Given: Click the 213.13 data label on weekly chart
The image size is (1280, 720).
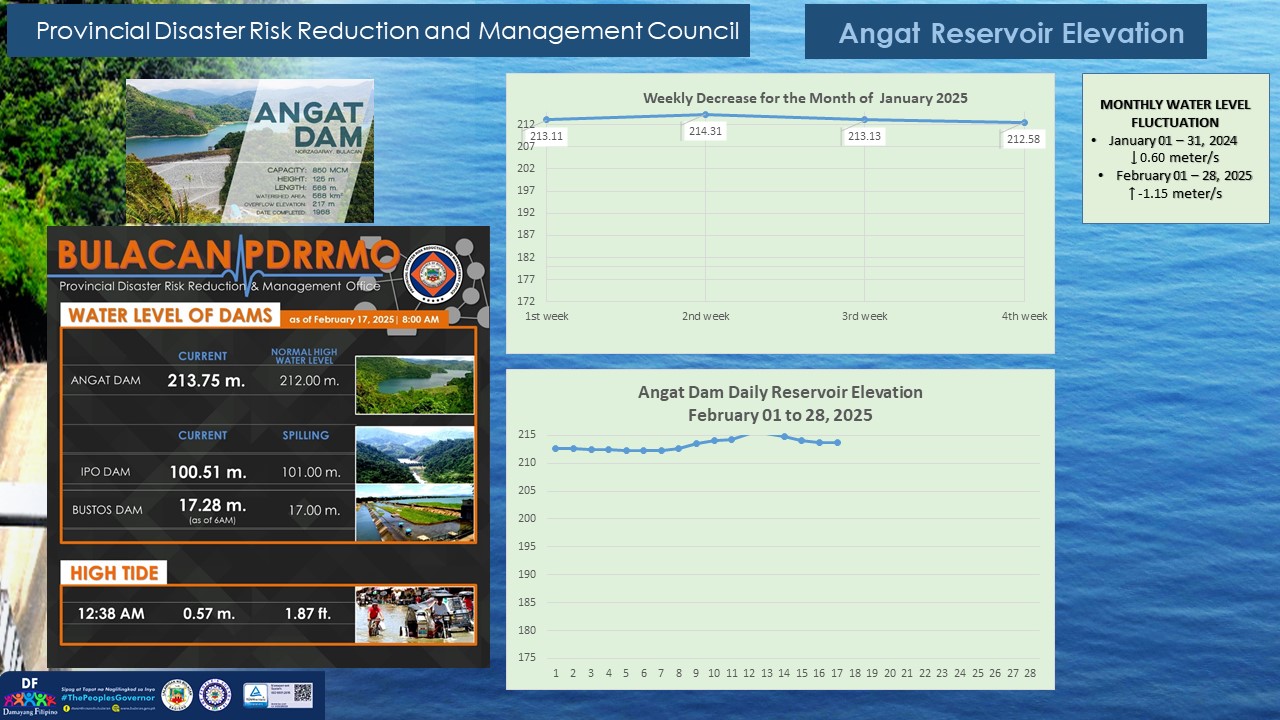Looking at the screenshot, I should [864, 136].
